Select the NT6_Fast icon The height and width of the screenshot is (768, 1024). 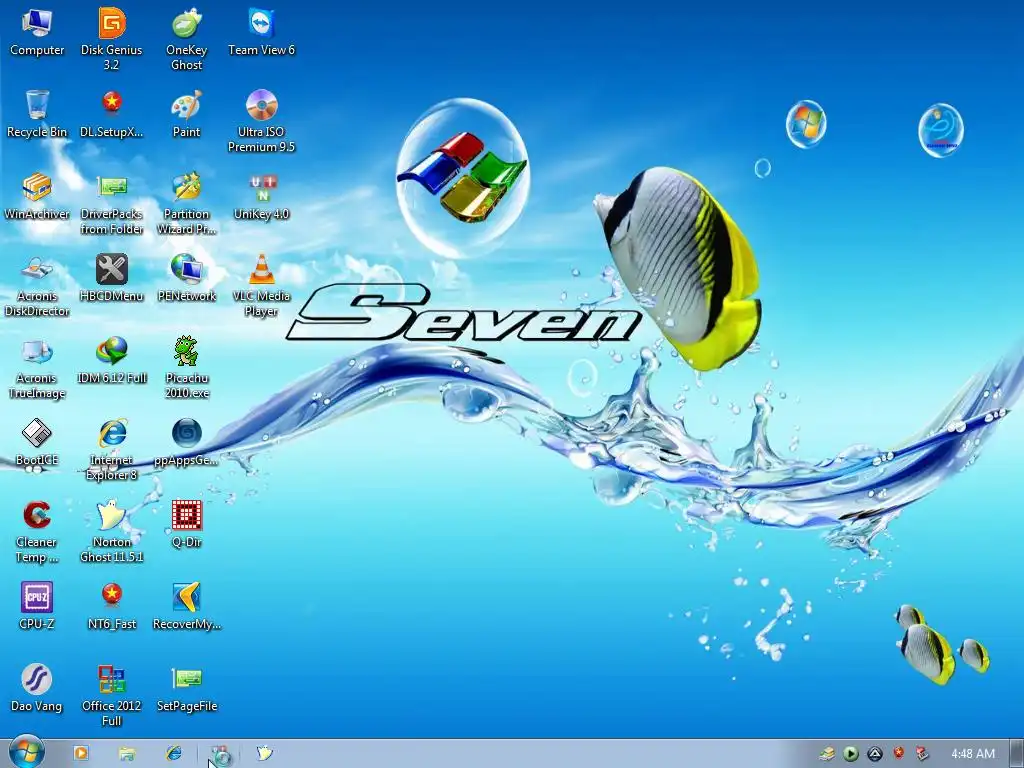click(x=112, y=607)
